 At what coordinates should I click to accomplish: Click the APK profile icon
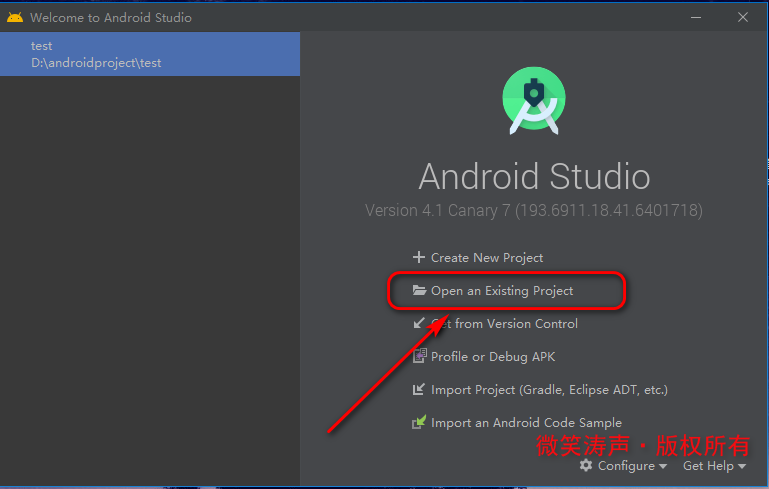(x=419, y=356)
